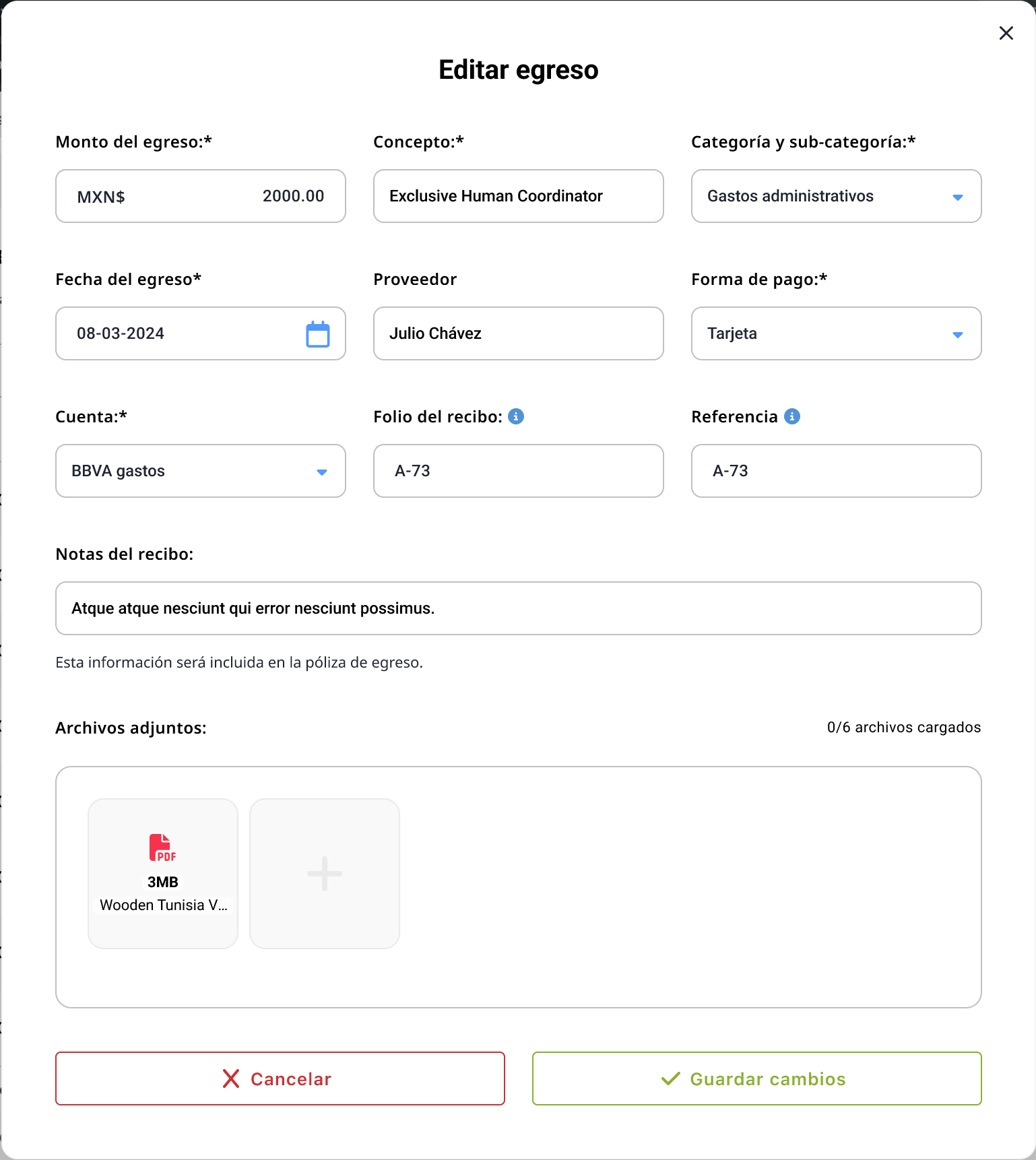Click the Fecha del egreso date field
Image resolution: width=1036 pixels, height=1160 pixels.
click(201, 333)
